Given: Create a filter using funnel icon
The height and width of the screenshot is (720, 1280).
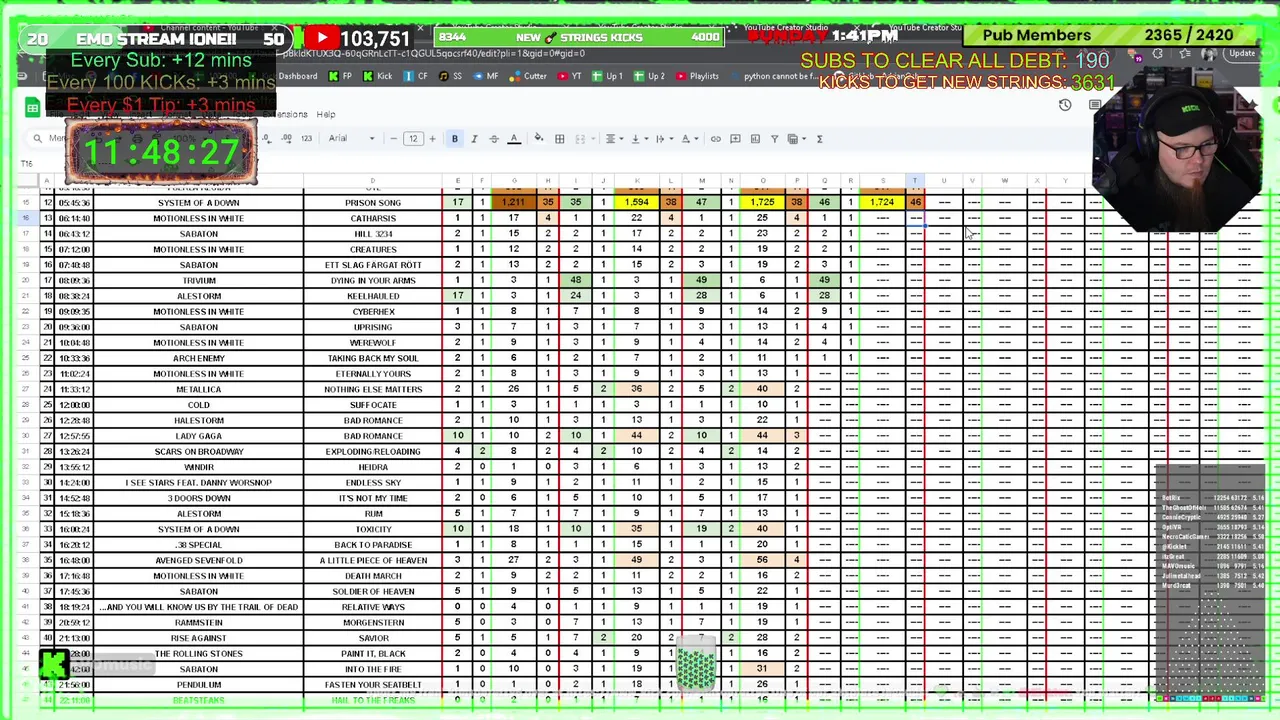Looking at the screenshot, I should click(x=774, y=139).
